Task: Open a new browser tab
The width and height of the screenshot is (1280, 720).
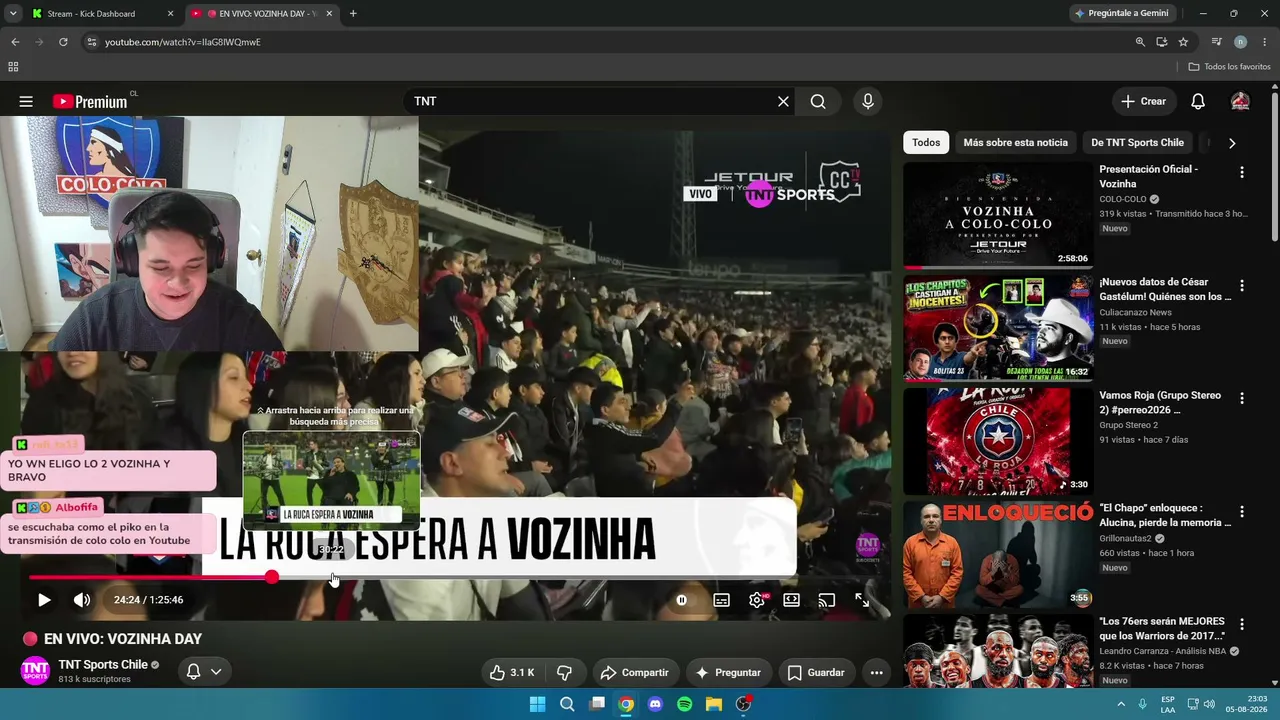Action: point(353,14)
